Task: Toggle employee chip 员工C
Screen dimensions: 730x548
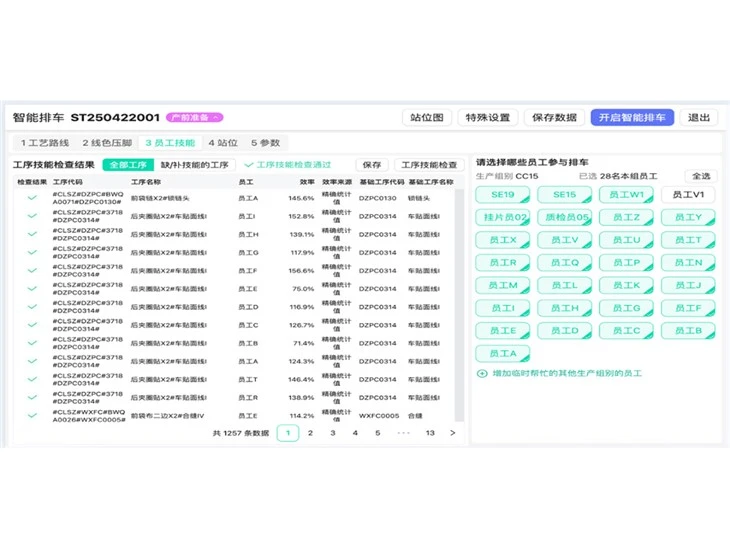Action: pos(626,331)
